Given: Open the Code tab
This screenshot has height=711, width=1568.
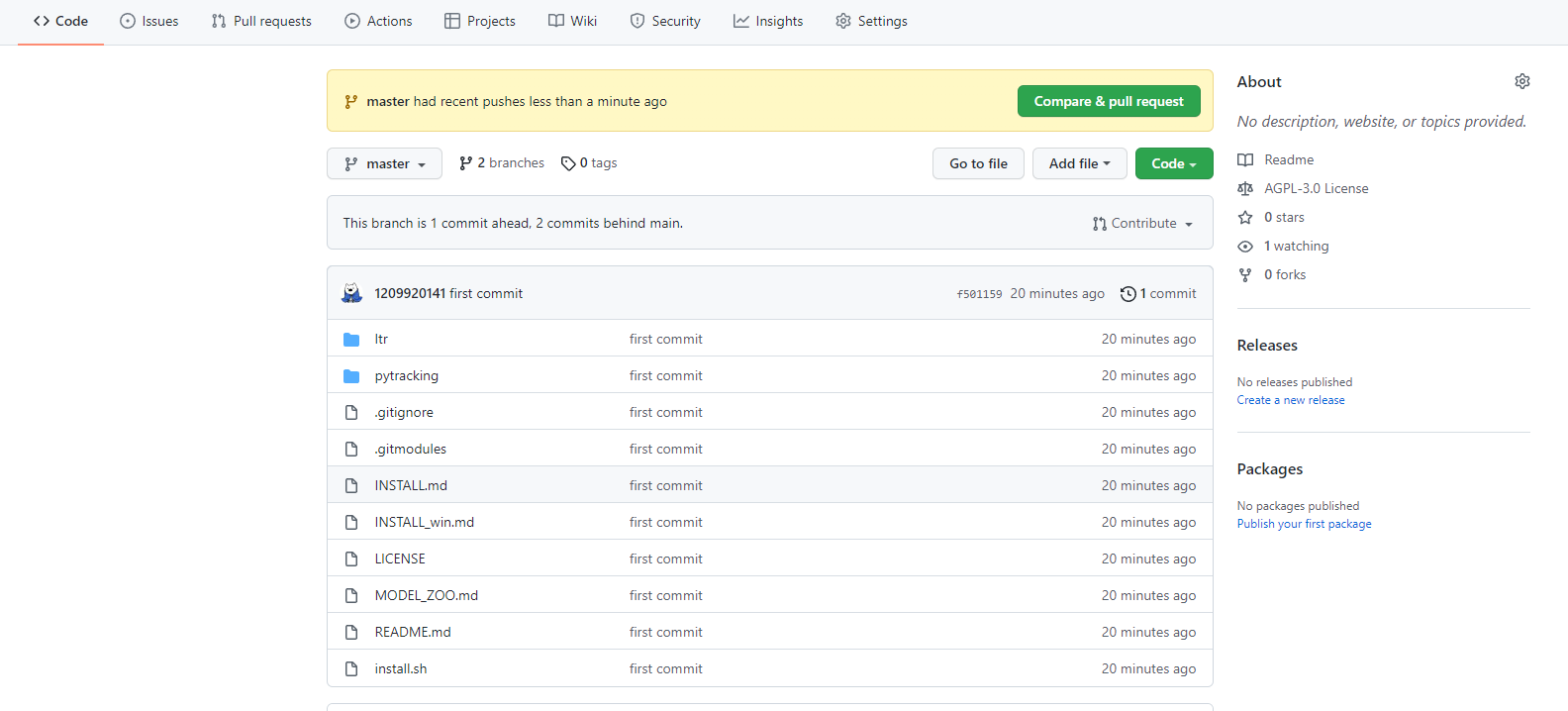Looking at the screenshot, I should tap(60, 21).
